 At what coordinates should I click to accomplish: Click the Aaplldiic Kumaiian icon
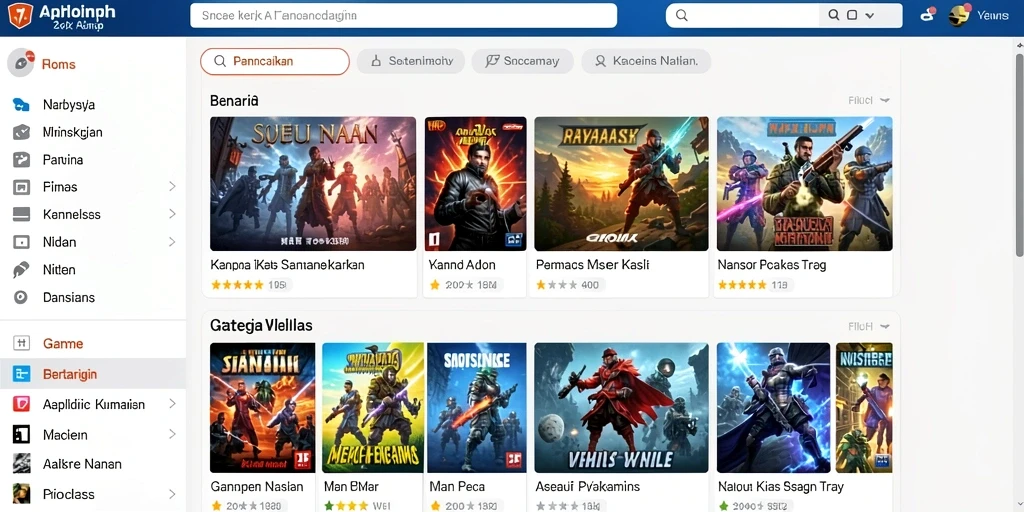(x=21, y=404)
